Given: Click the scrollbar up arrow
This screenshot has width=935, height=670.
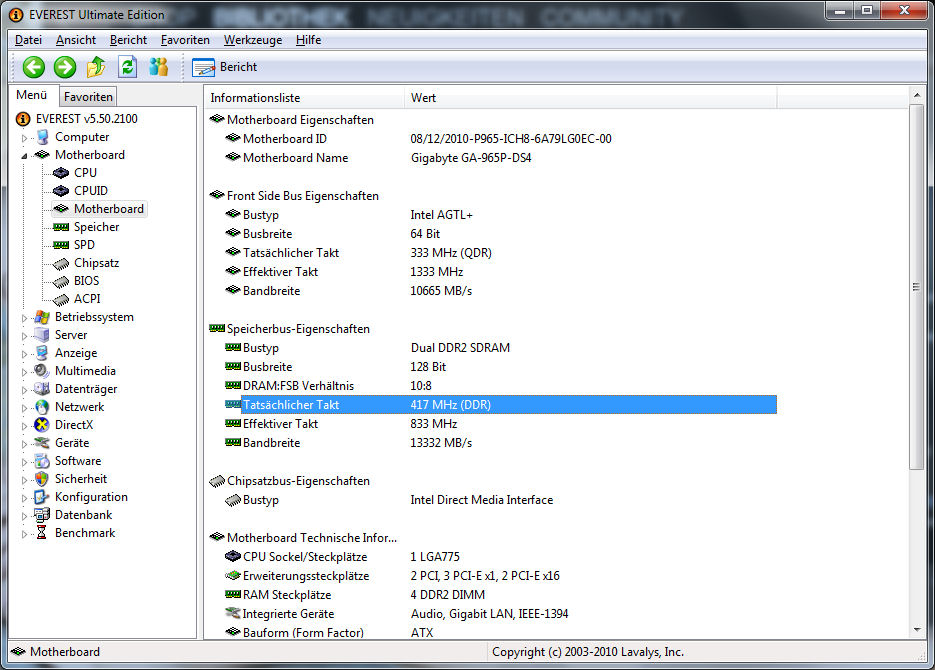Looking at the screenshot, I should pos(917,95).
